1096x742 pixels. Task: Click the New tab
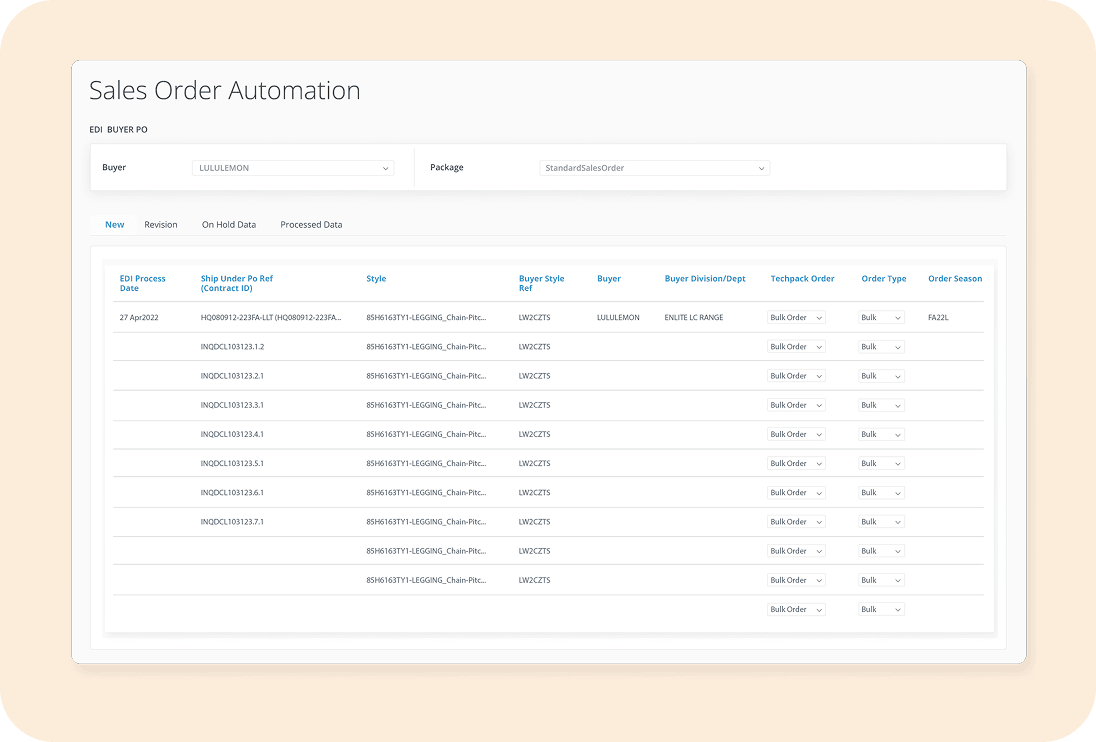[115, 225]
